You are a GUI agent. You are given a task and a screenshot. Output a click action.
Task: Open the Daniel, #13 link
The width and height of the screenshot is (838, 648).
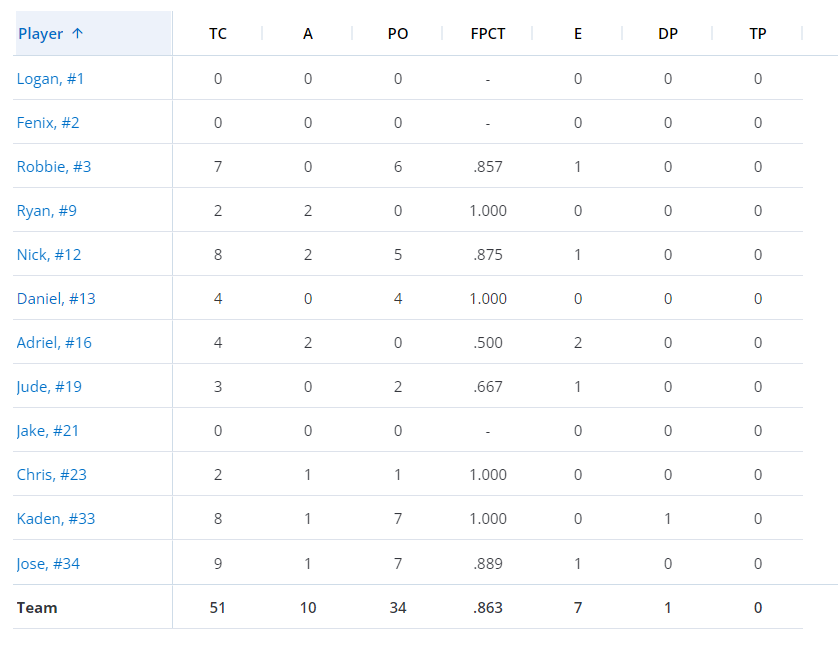tap(56, 298)
